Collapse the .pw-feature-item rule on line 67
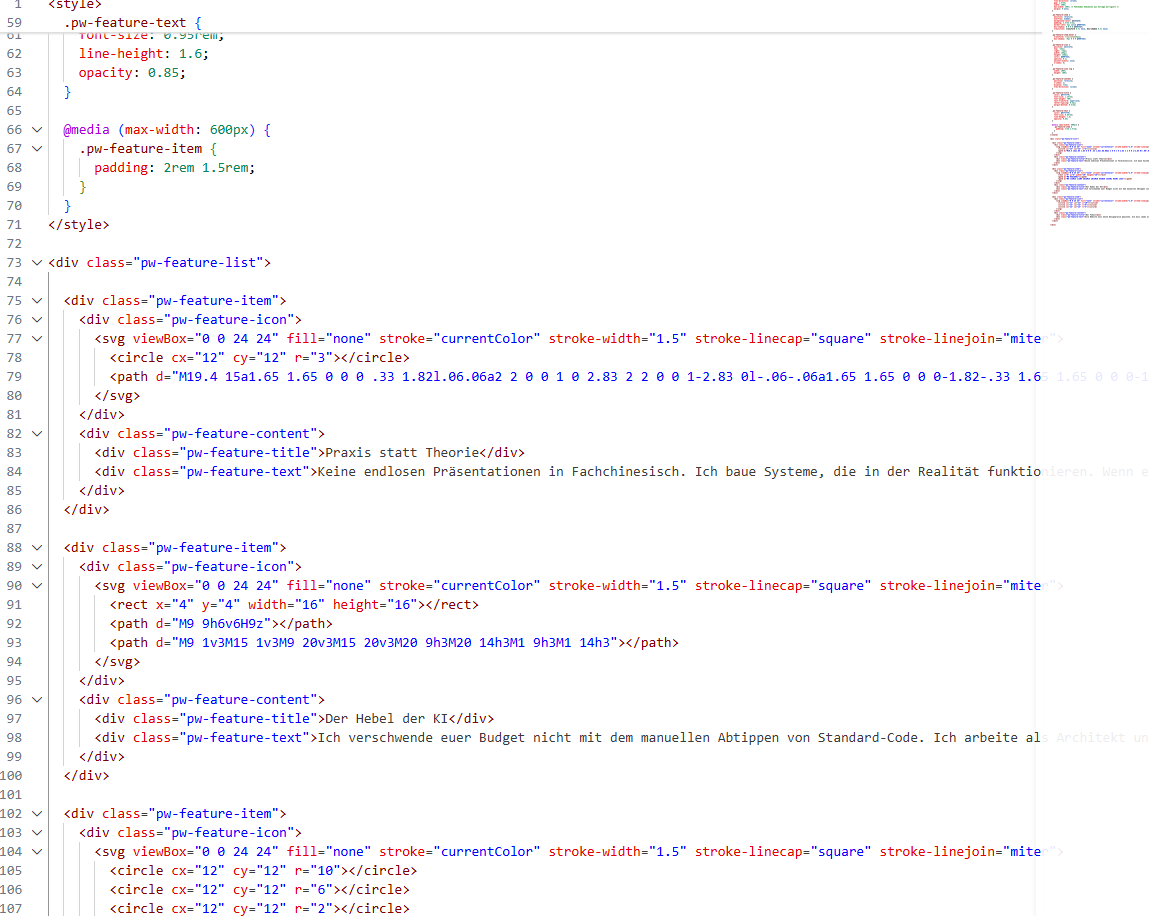Image resolution: width=1149 pixels, height=916 pixels. point(37,149)
